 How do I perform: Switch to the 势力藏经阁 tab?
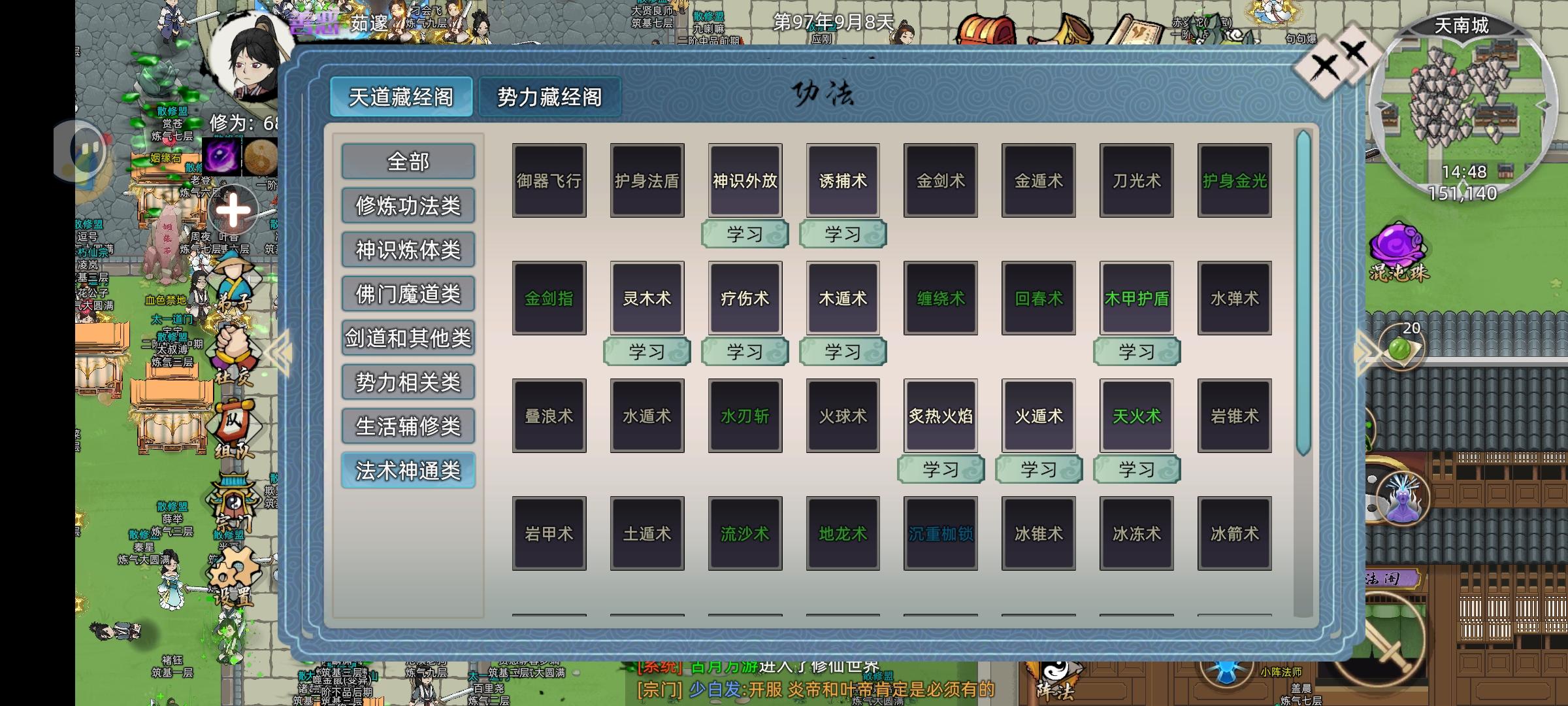549,97
